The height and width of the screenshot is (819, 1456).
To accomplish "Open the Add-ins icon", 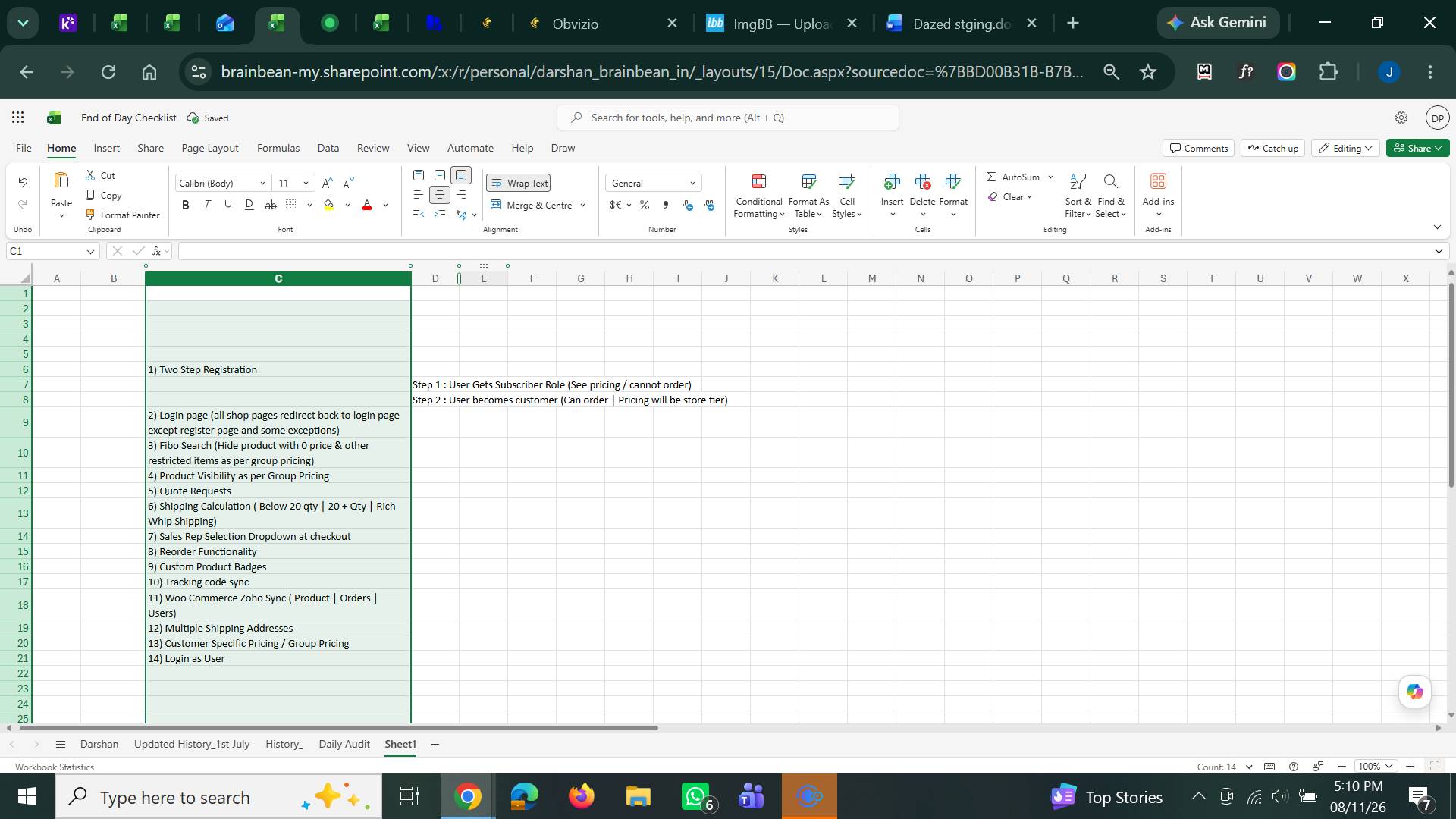I will coord(1158,181).
